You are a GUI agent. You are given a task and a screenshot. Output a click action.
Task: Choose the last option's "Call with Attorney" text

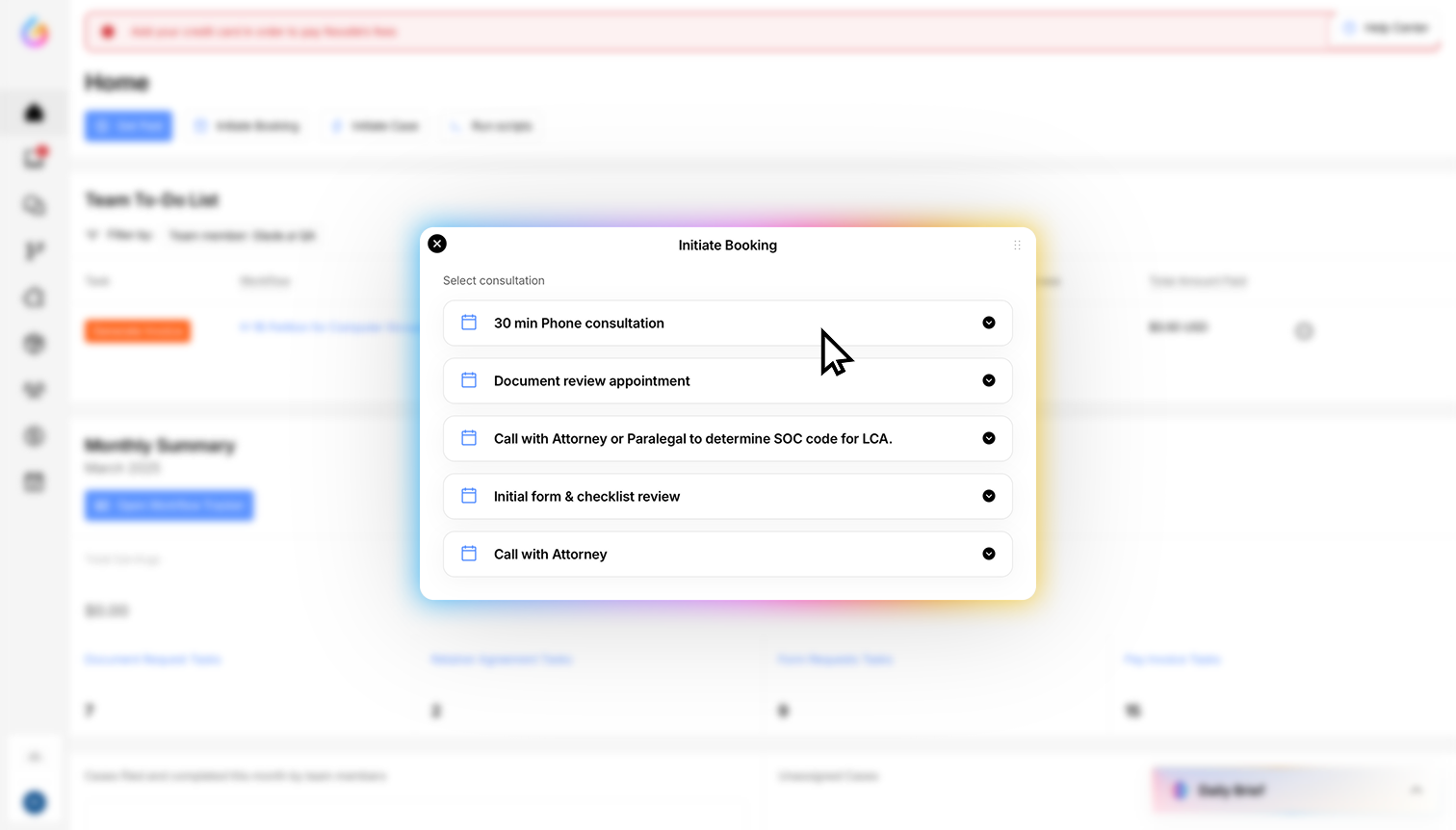click(551, 555)
